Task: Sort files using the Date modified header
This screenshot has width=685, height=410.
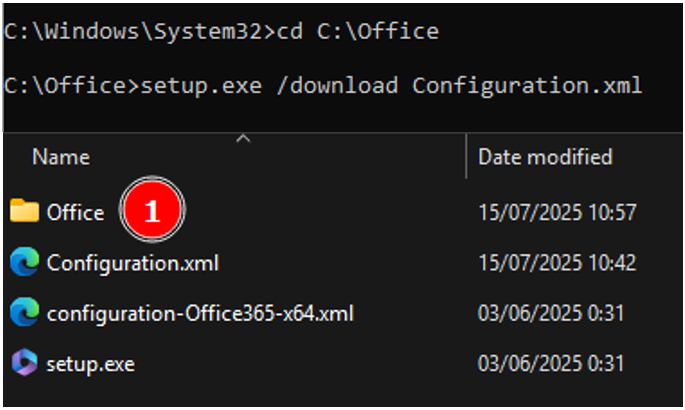Action: click(545, 157)
